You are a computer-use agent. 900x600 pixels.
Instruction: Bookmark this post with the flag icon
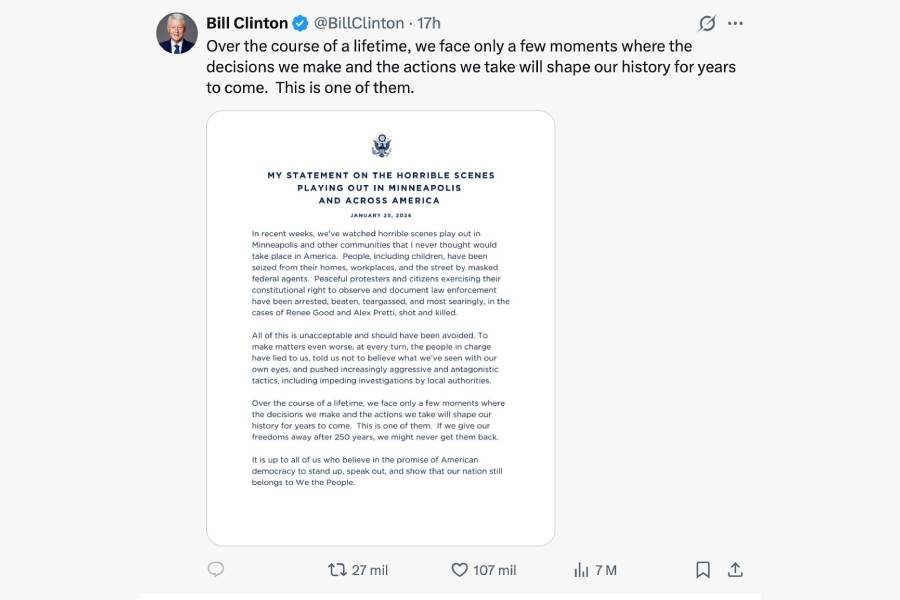coord(702,569)
